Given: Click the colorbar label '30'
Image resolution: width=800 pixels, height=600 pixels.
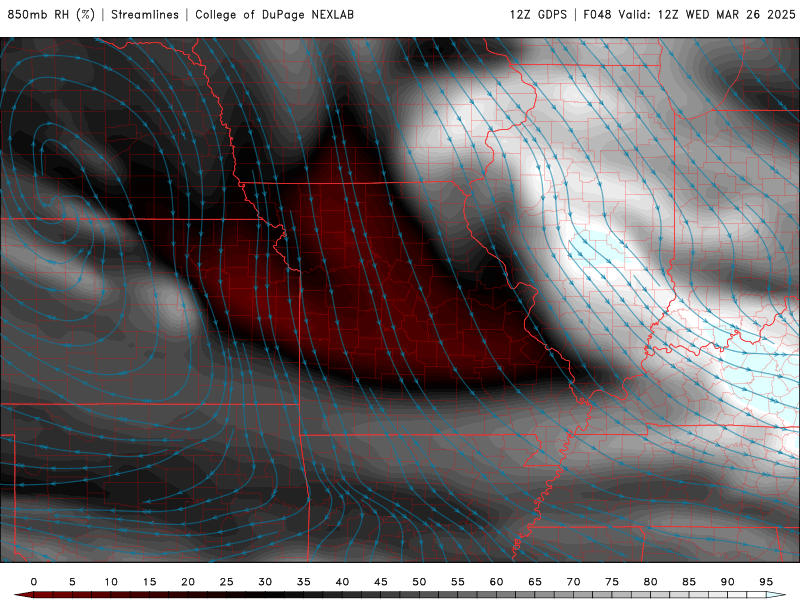Looking at the screenshot, I should click(265, 582).
